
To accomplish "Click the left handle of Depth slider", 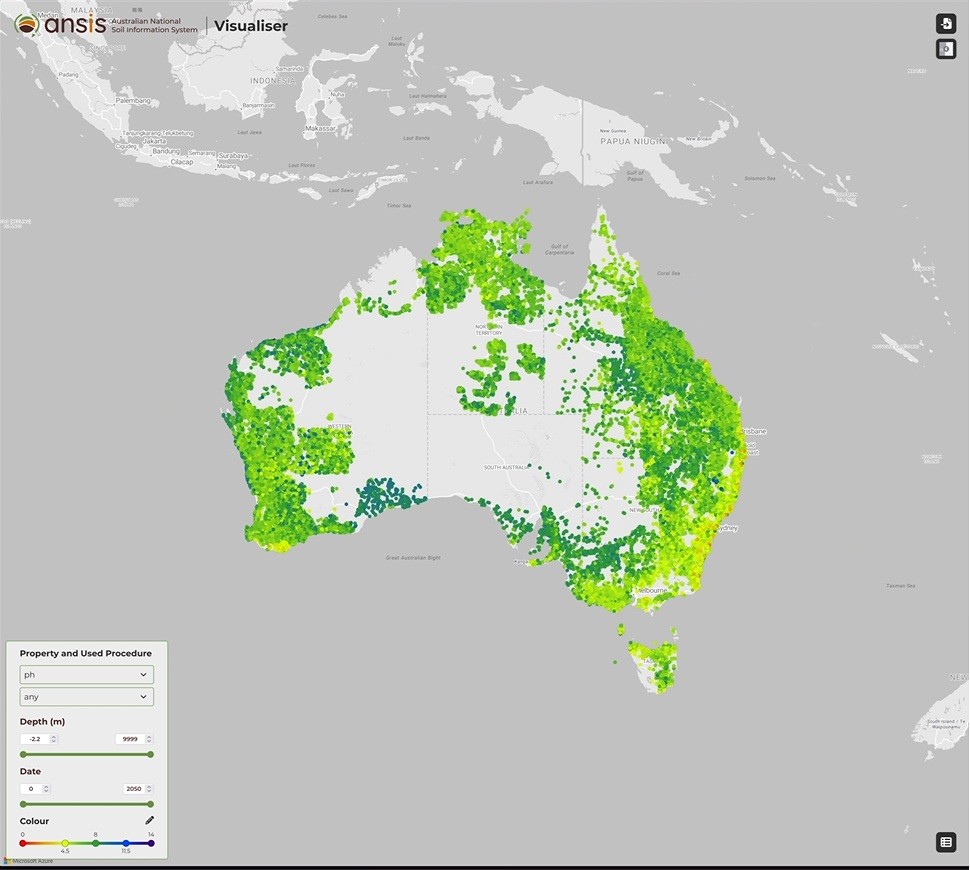I will (x=23, y=754).
